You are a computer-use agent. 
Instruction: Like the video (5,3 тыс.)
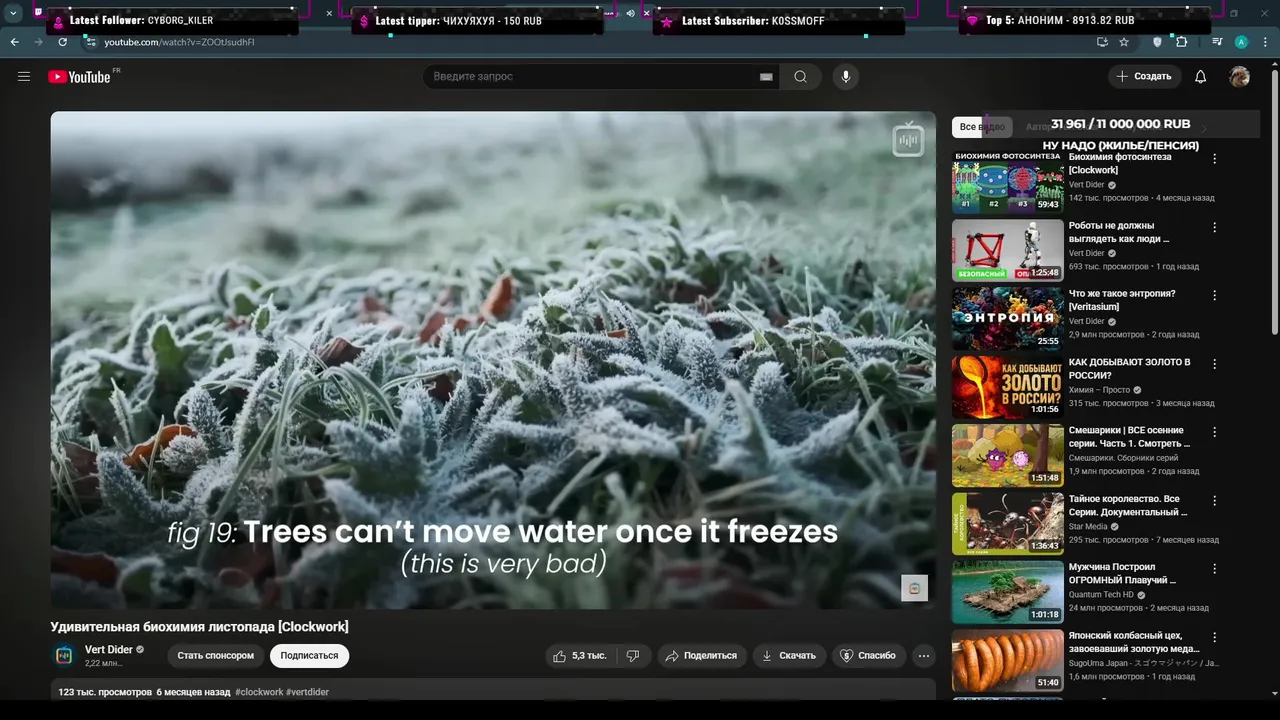point(580,656)
